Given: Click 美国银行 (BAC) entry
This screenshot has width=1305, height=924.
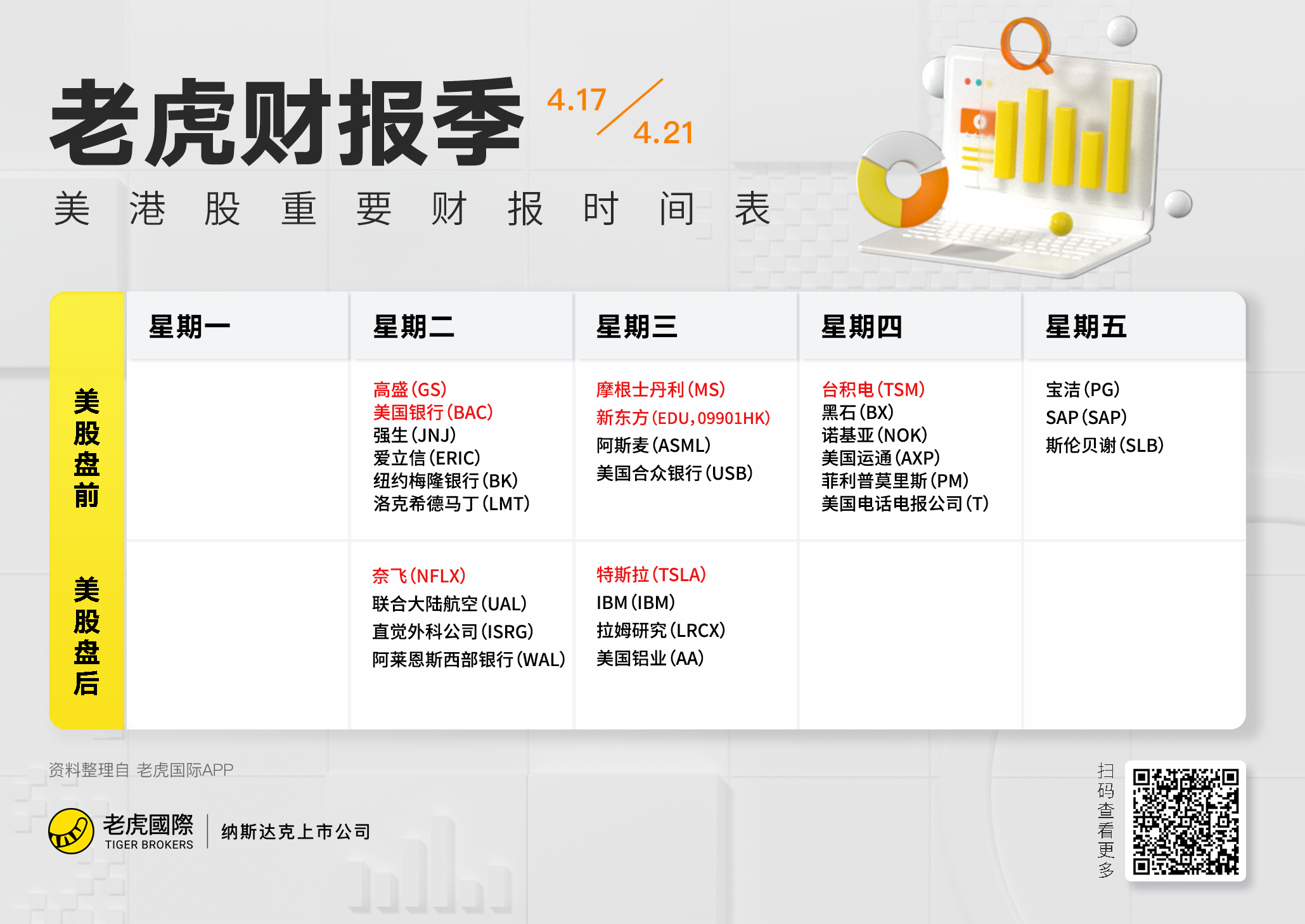Looking at the screenshot, I should tap(434, 412).
